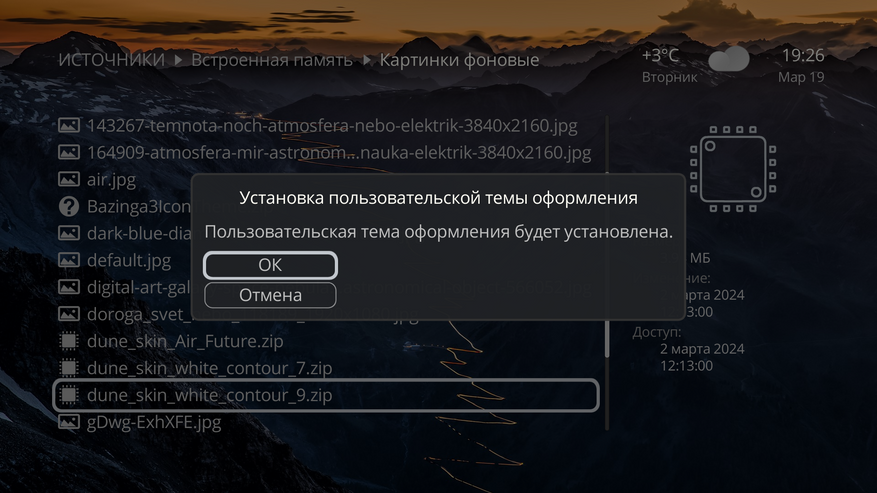Open the weather cloud icon
The width and height of the screenshot is (877, 493).
(x=729, y=58)
